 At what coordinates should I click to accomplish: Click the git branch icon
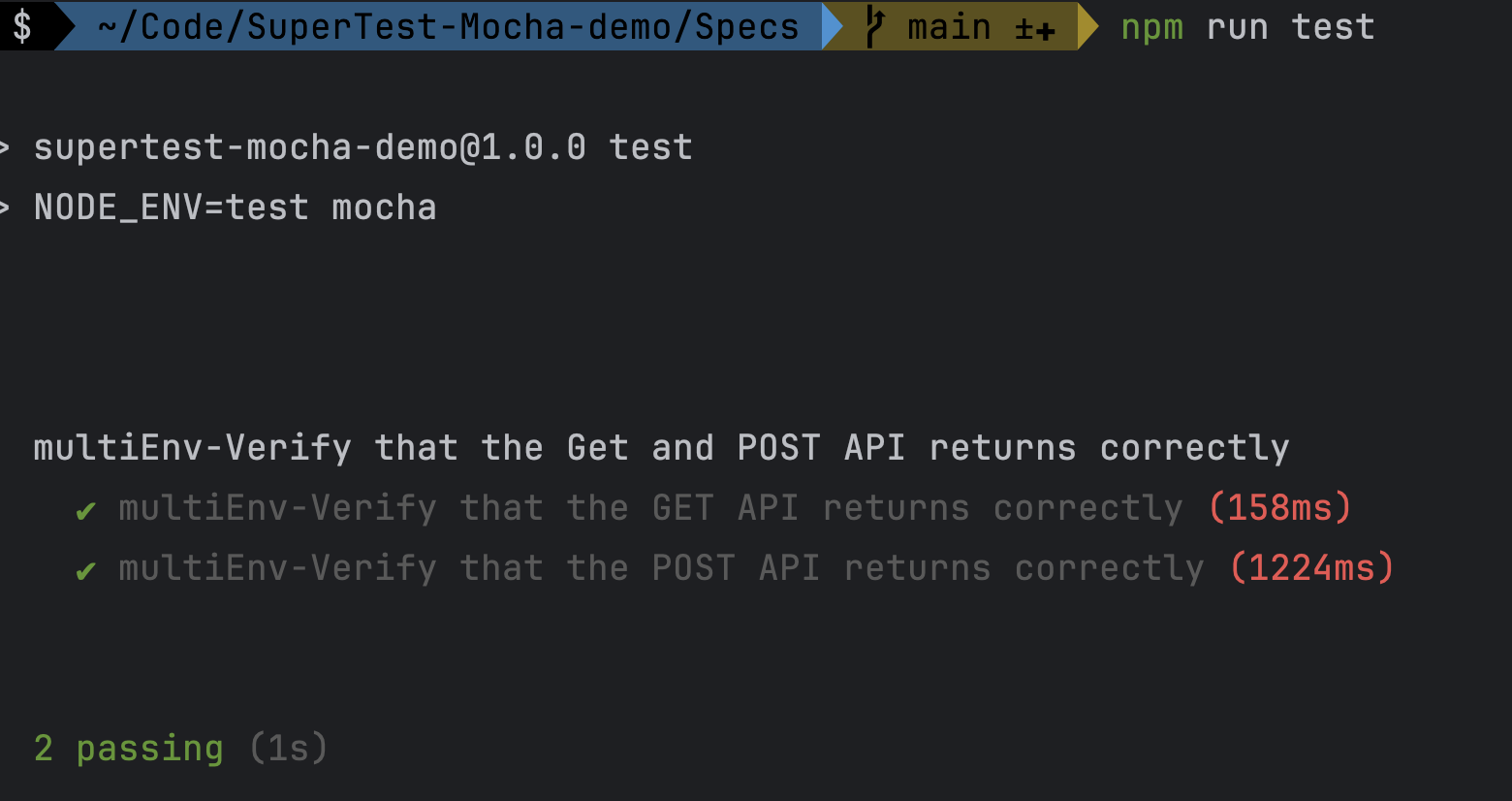pyautogui.click(x=874, y=26)
